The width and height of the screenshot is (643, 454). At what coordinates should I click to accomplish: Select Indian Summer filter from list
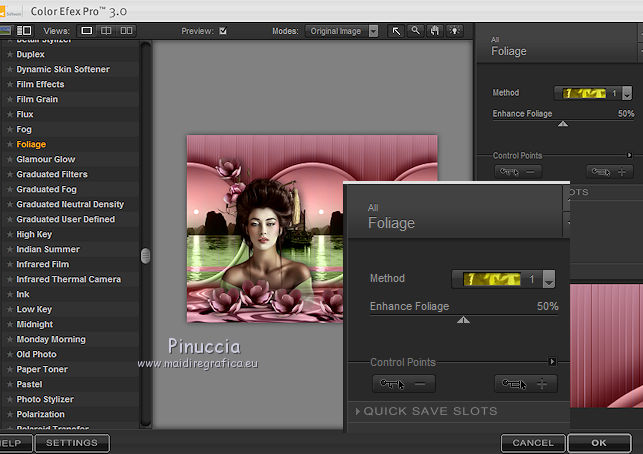click(x=47, y=249)
